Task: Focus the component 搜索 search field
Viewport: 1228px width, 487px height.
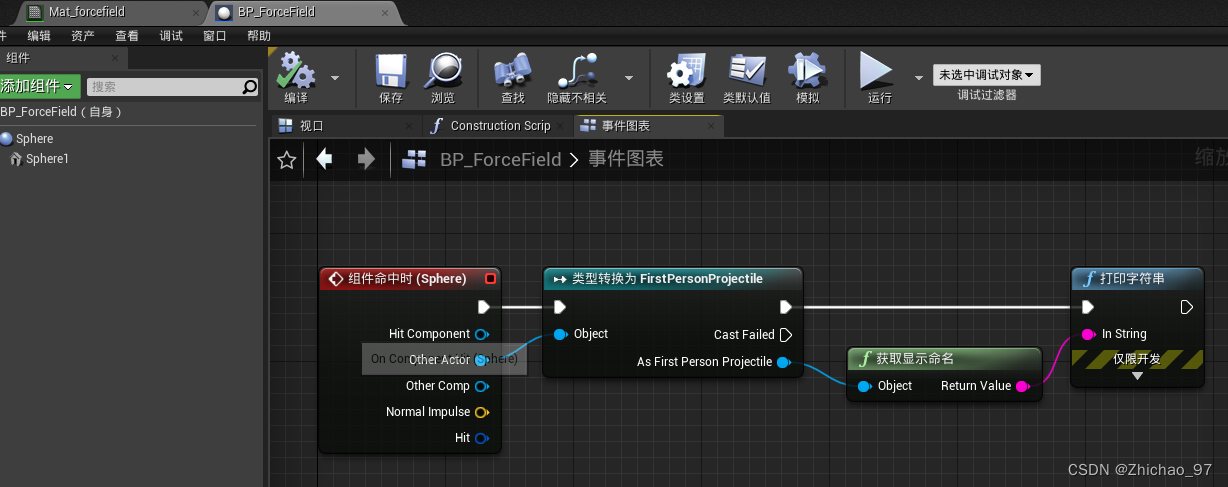Action: (165, 87)
